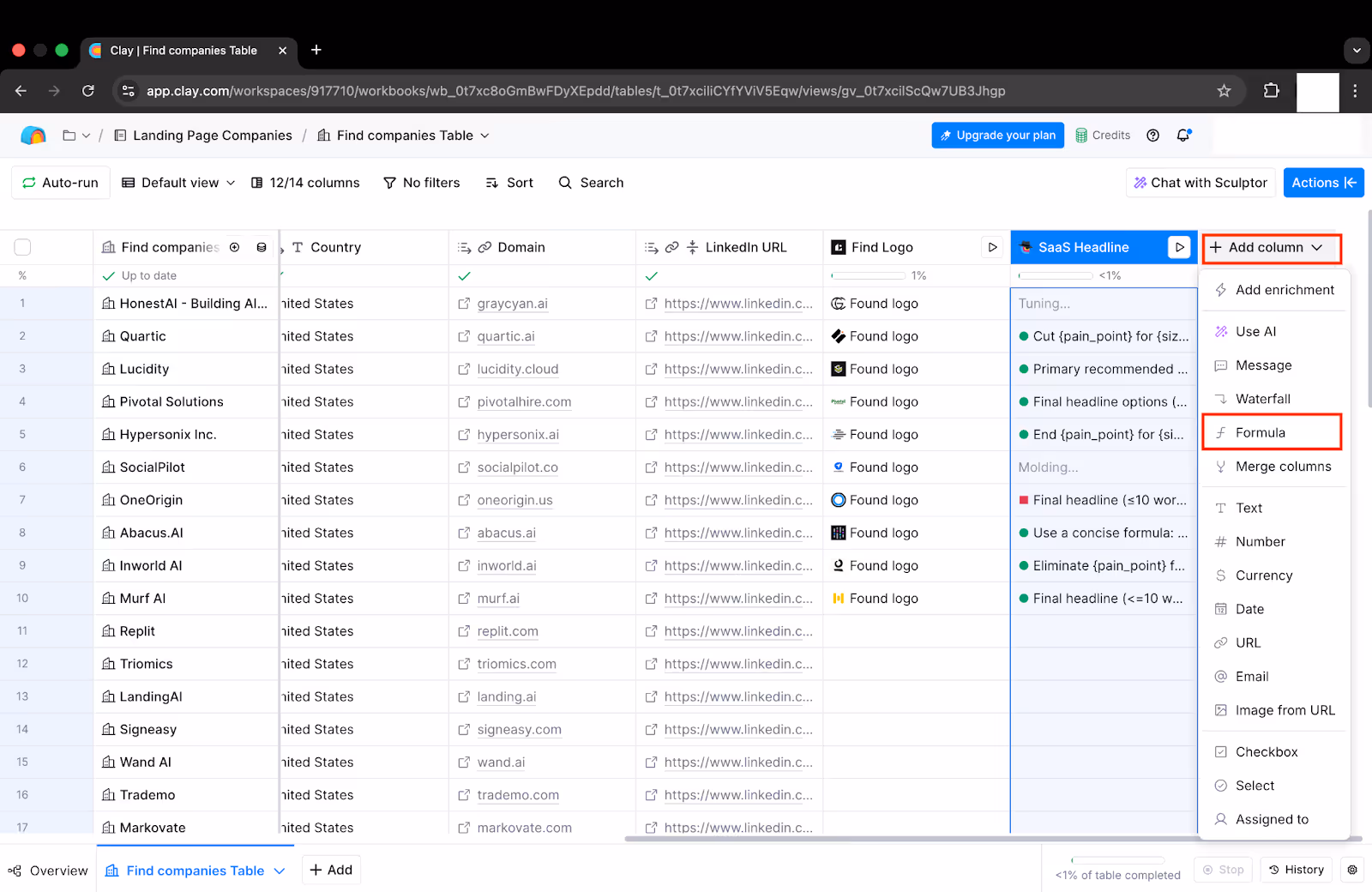Add an Email column

[1274, 677]
